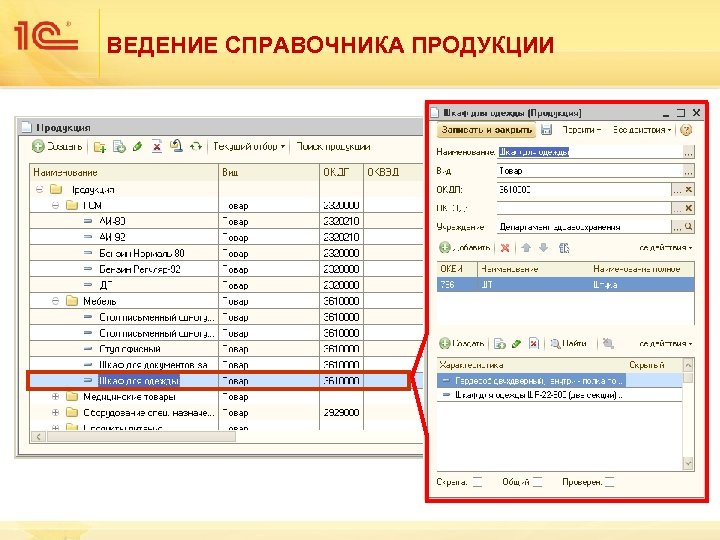Image resolution: width=720 pixels, height=540 pixels.
Task: Click the ellipsis select button of Учреждение field
Action: (x=677, y=227)
